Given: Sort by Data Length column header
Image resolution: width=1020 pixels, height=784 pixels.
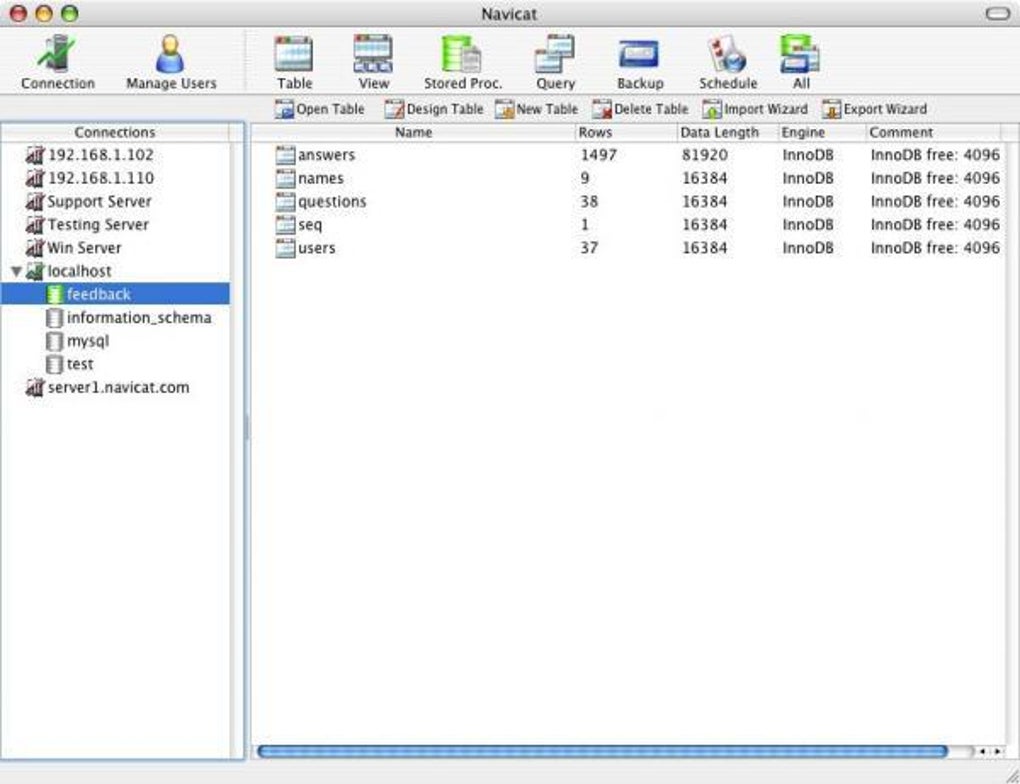Looking at the screenshot, I should click(727, 132).
